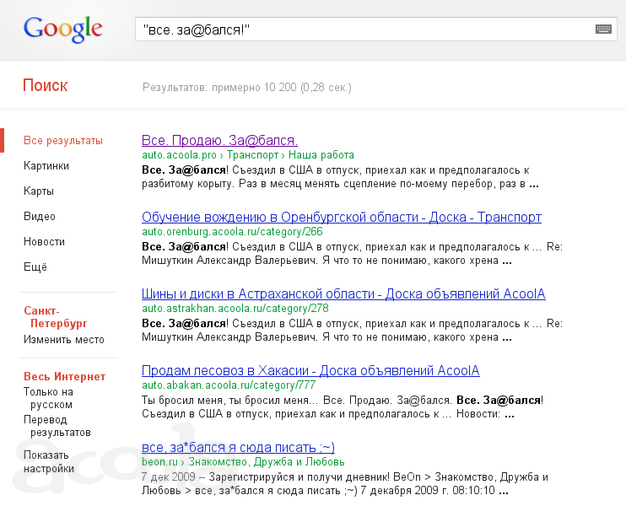Click the Google logo

pyautogui.click(x=63, y=29)
